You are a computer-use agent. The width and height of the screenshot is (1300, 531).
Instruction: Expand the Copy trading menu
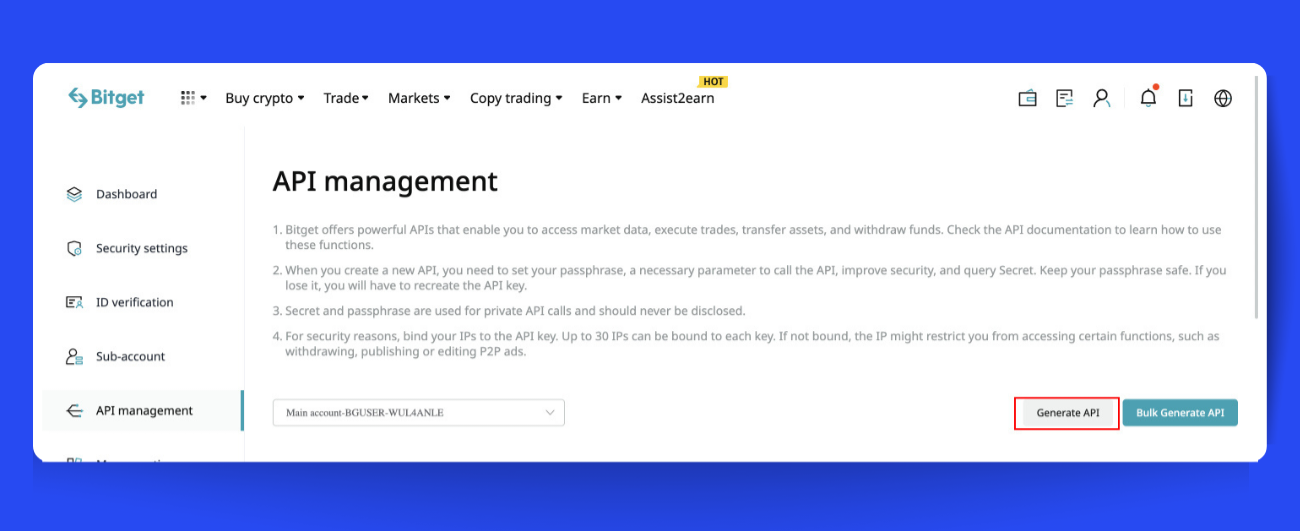tap(516, 98)
